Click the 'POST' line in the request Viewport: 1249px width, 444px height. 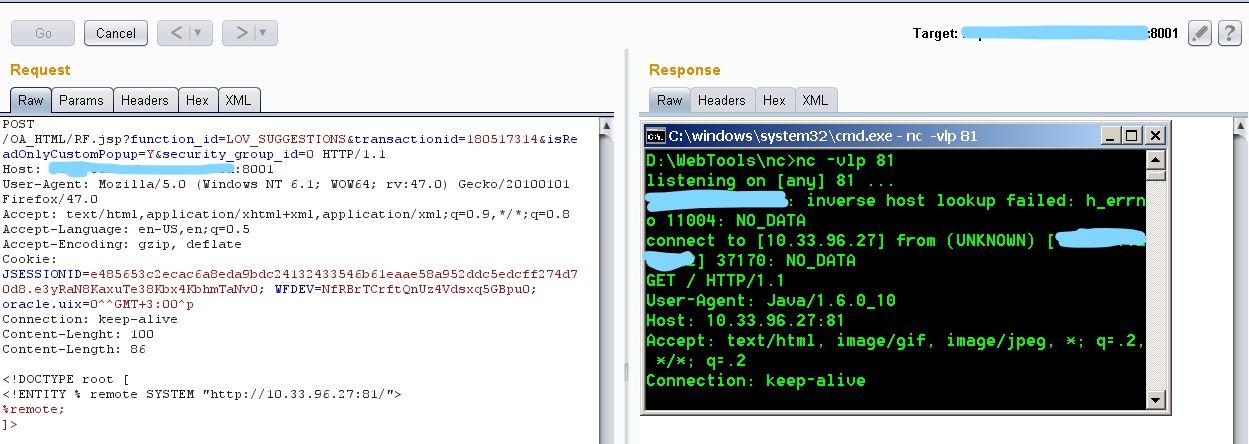(x=18, y=125)
